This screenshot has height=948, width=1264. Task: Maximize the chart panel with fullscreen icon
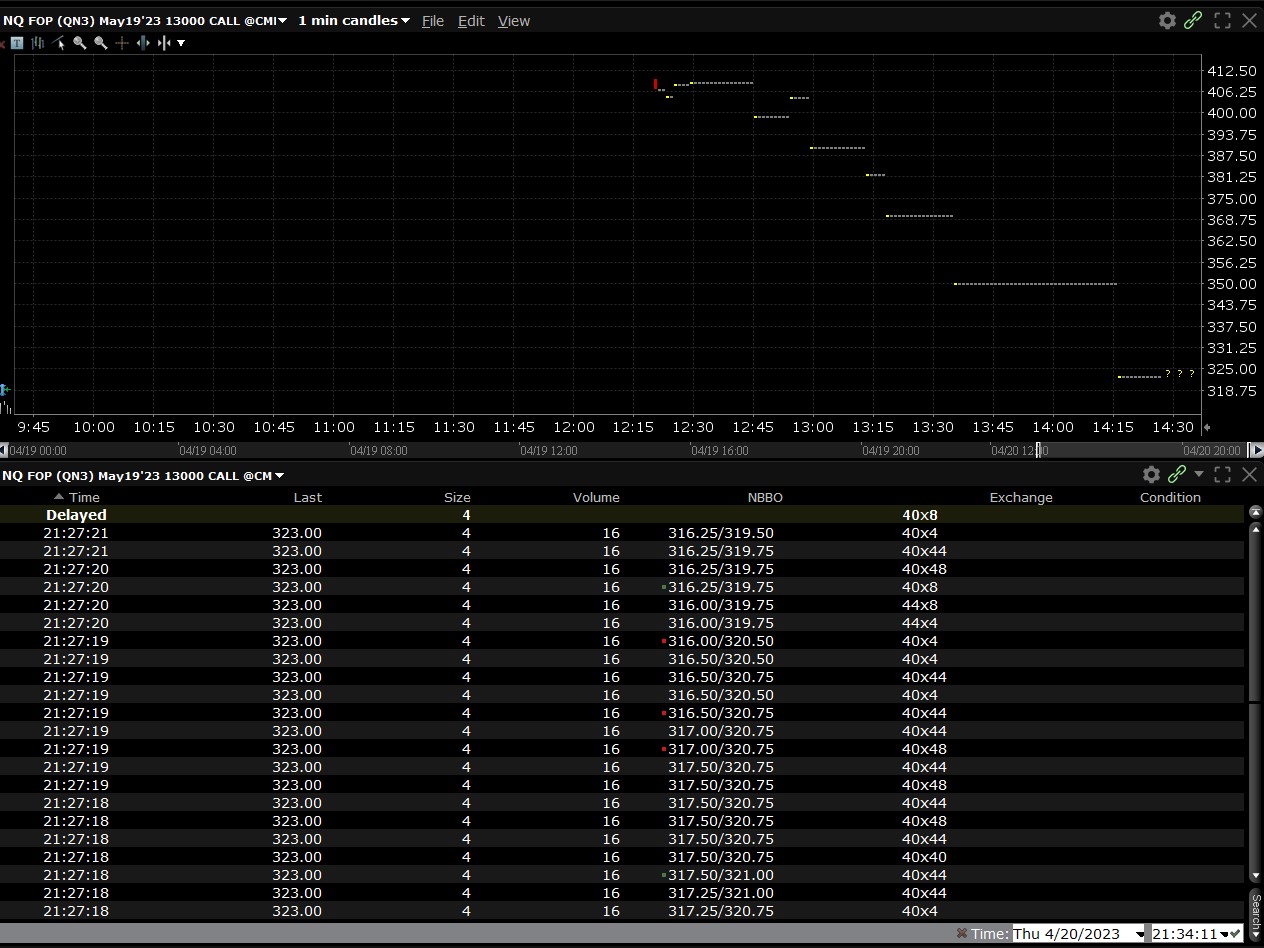click(x=1222, y=20)
